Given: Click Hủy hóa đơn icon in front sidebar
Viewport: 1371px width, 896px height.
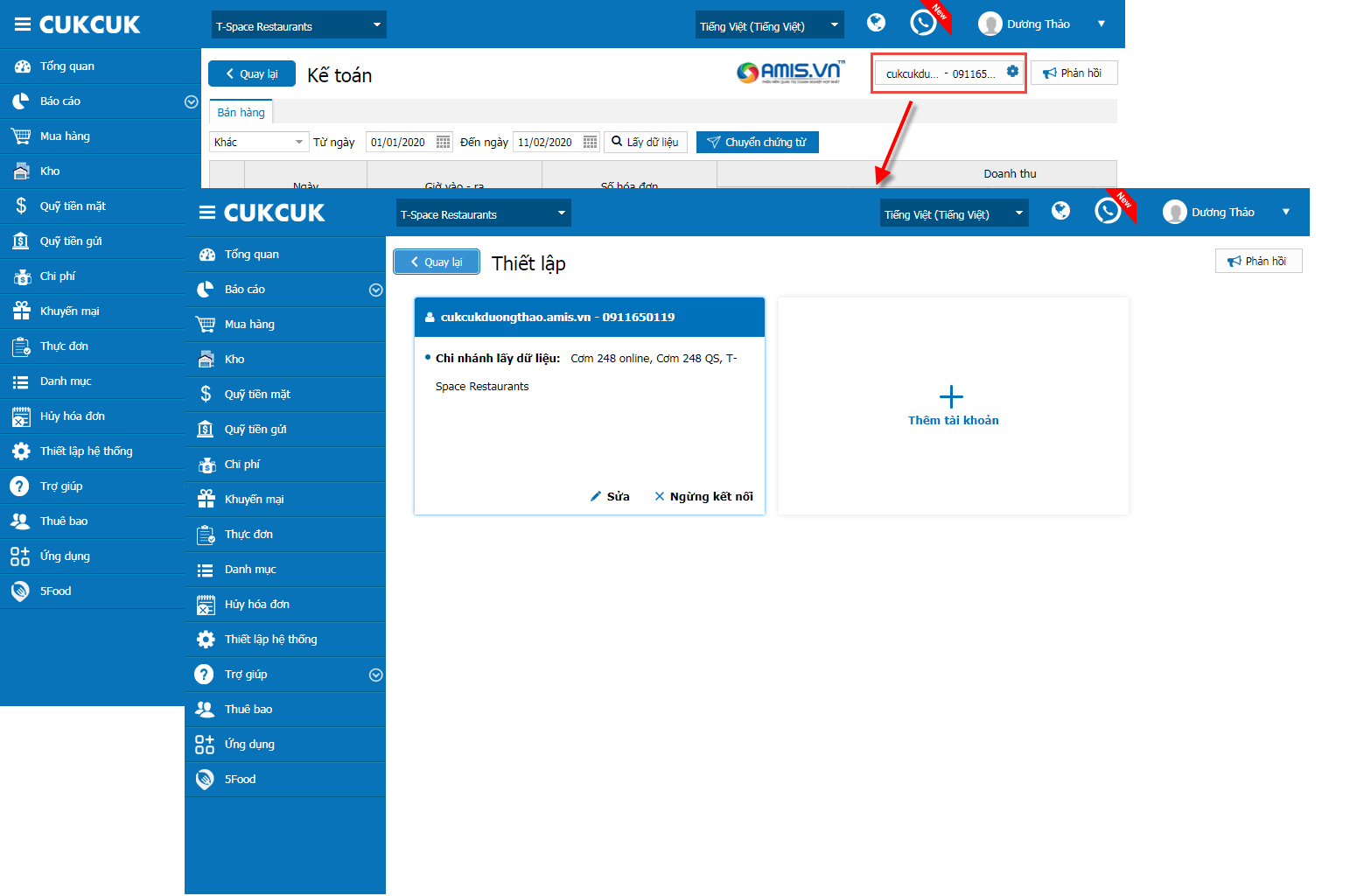Looking at the screenshot, I should [x=206, y=604].
